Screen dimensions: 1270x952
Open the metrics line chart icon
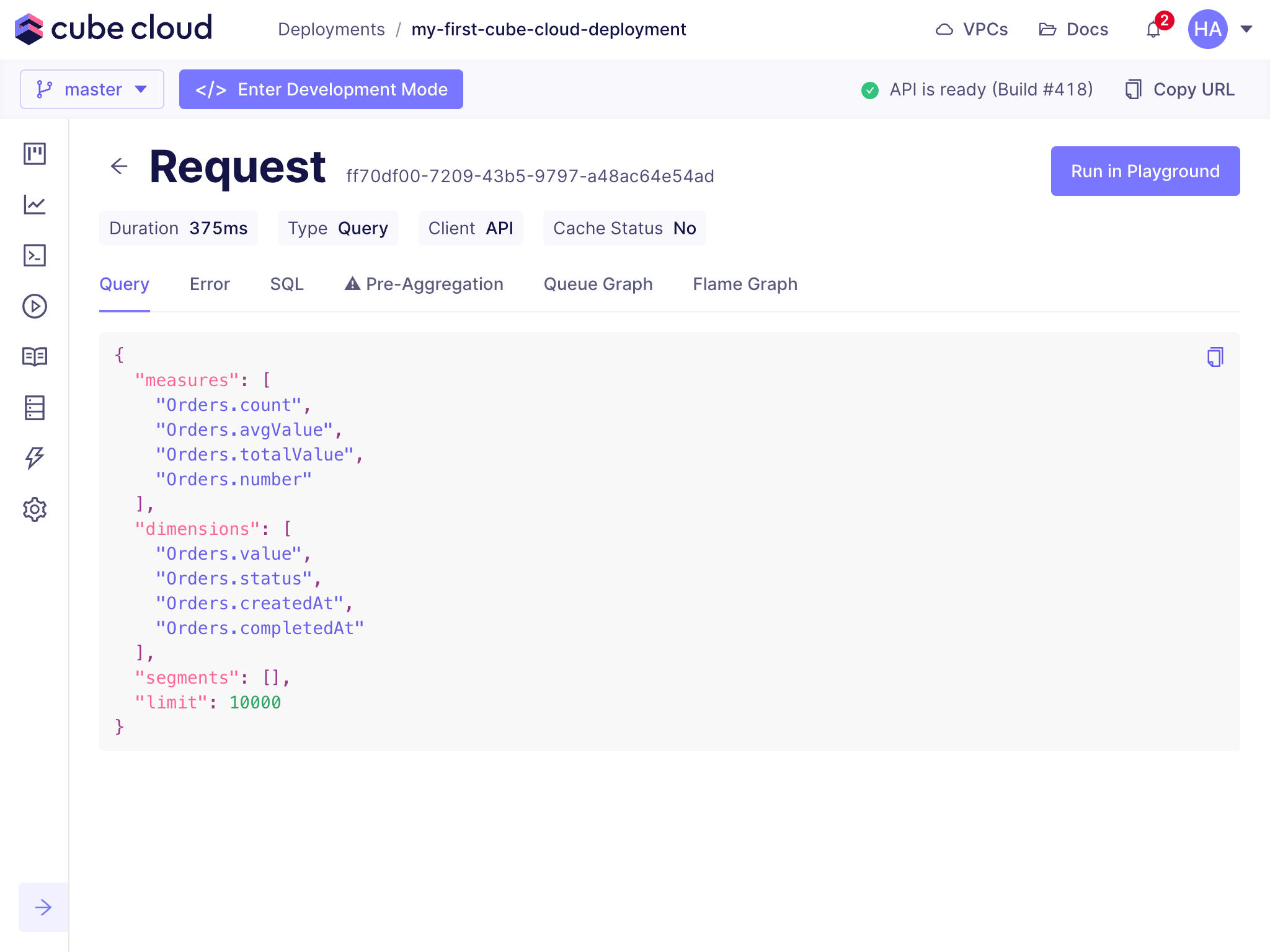35,205
